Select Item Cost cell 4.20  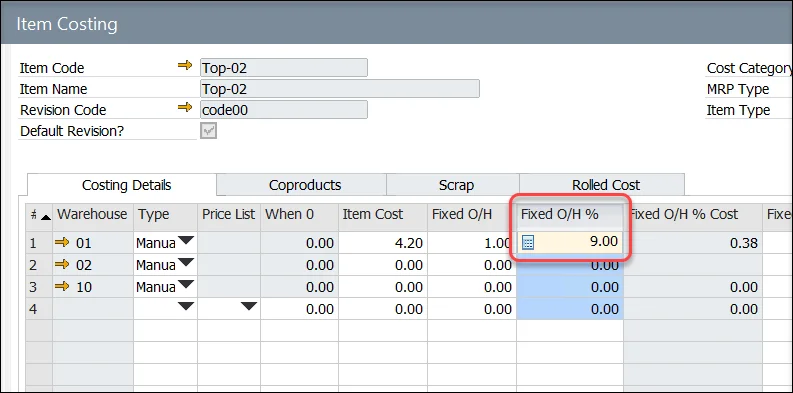(383, 243)
